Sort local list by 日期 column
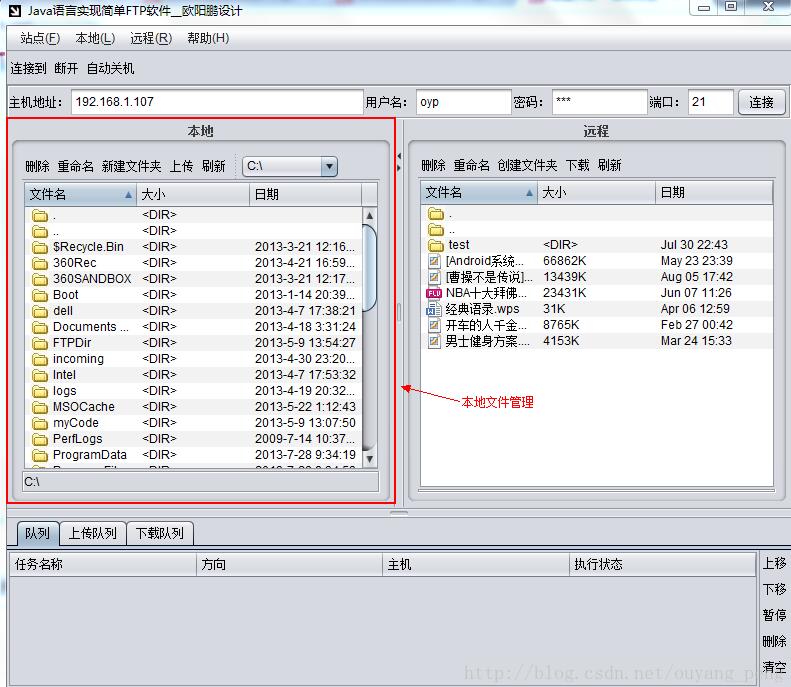This screenshot has width=791, height=687. pos(306,194)
